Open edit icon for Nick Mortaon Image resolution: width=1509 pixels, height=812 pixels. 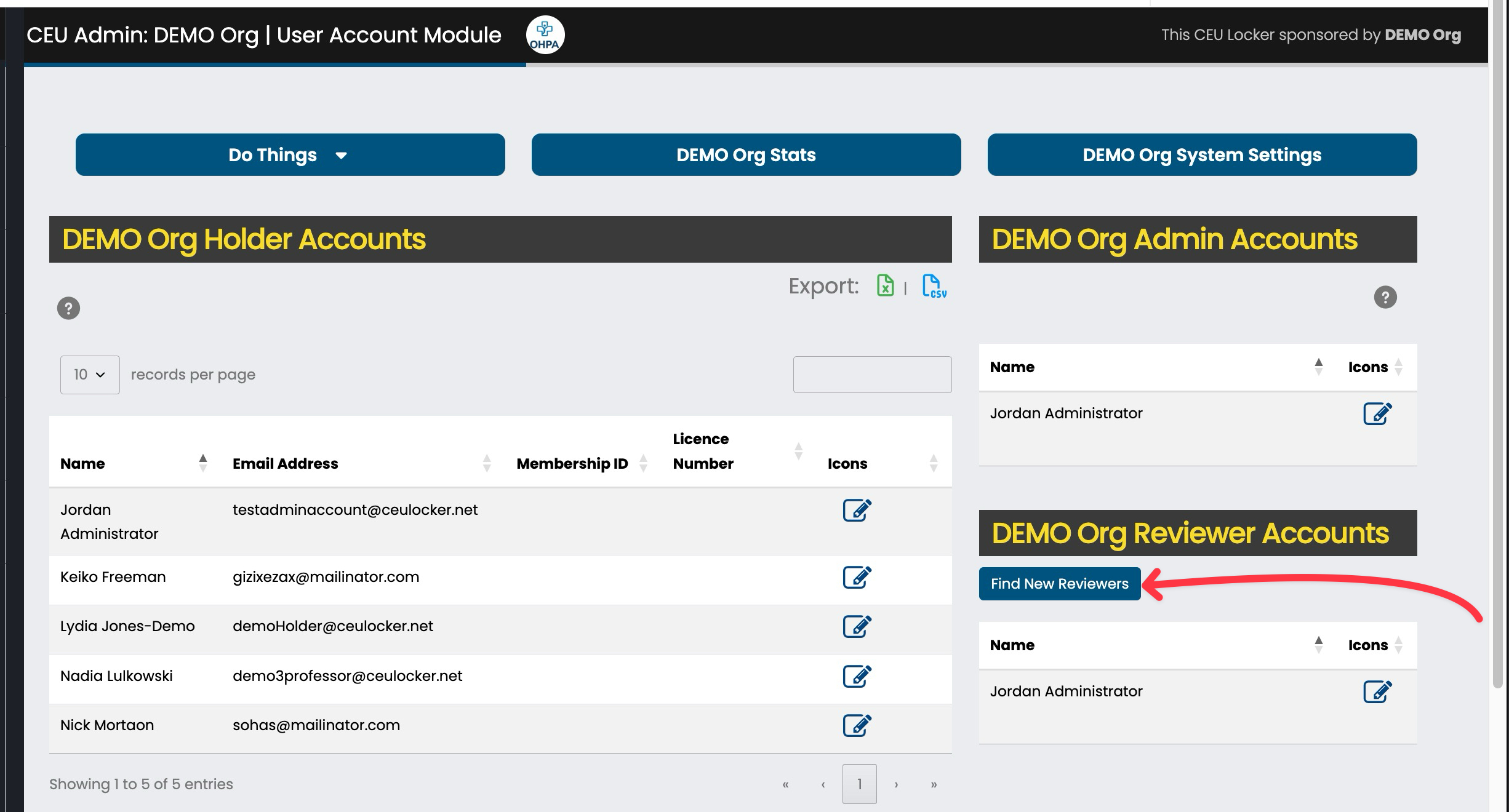(x=857, y=725)
